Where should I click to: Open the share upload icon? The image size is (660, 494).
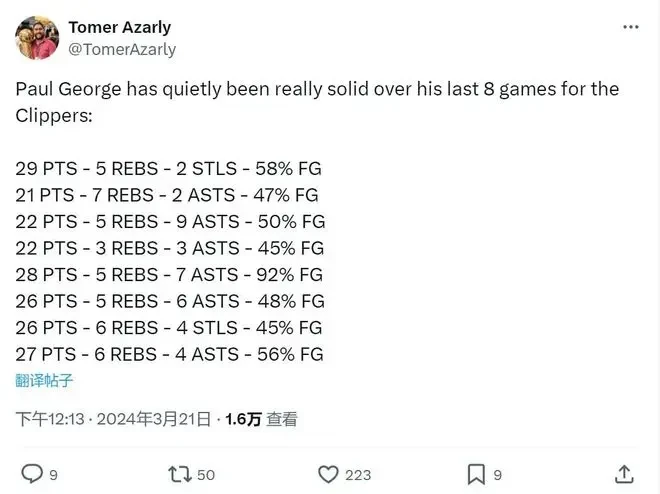[624, 474]
